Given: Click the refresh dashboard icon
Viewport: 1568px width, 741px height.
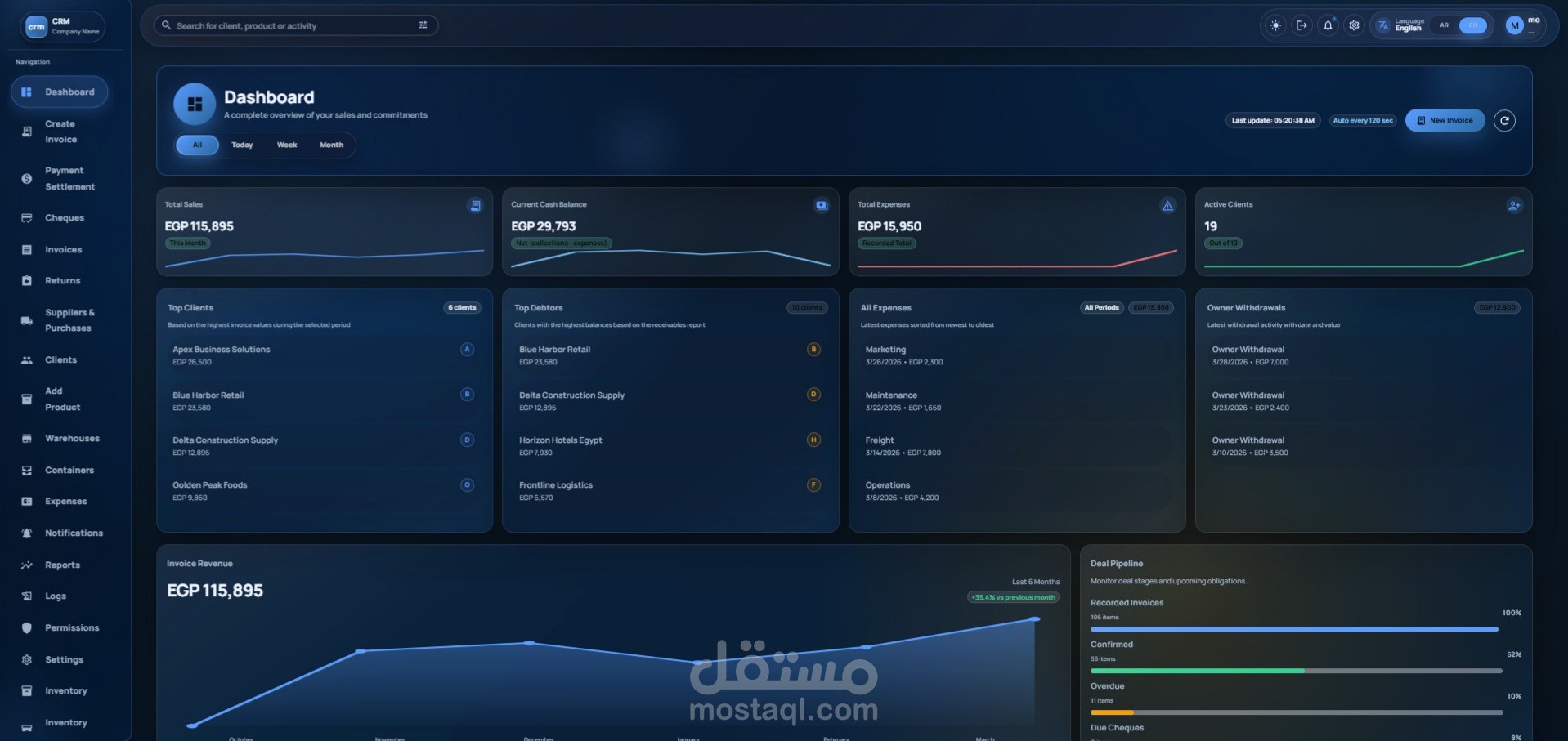Looking at the screenshot, I should click(1504, 120).
